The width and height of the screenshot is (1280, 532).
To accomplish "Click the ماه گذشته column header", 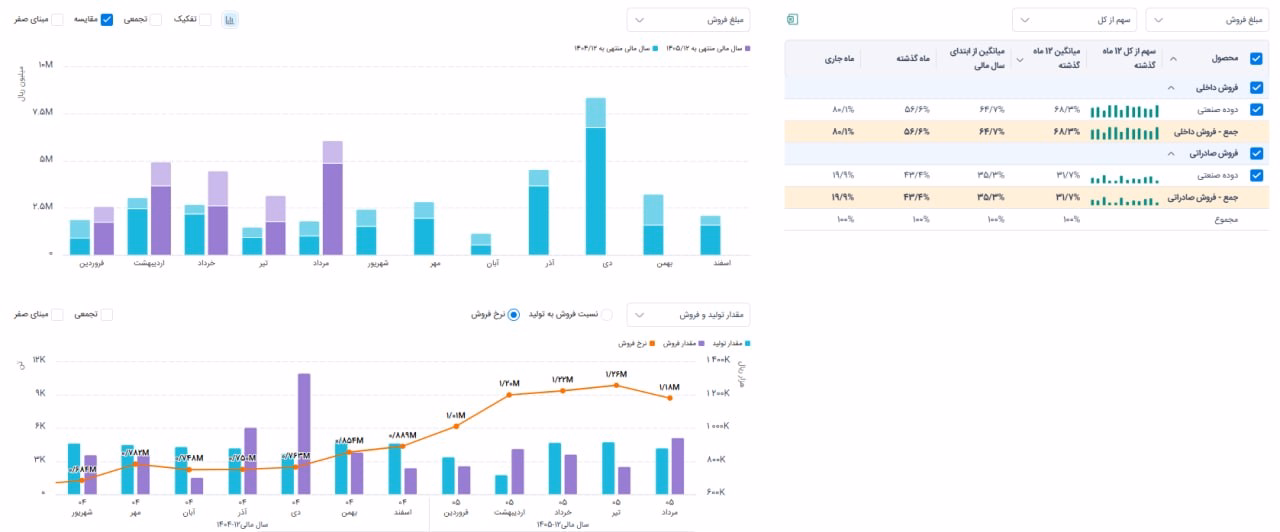I will (912, 59).
